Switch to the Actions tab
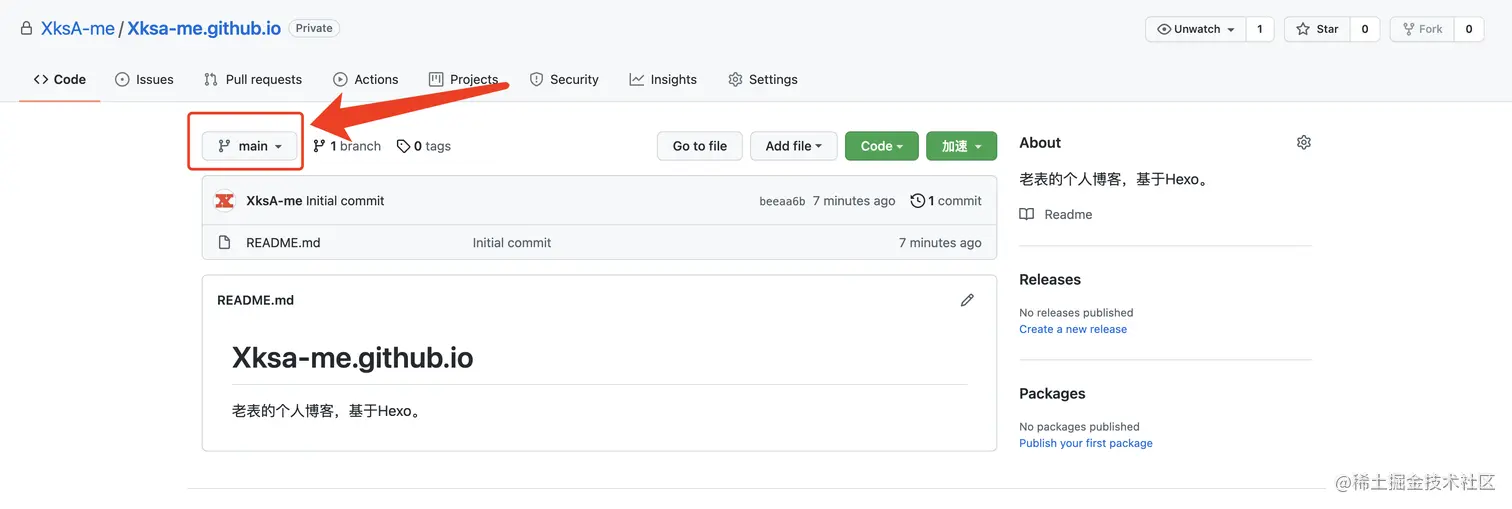1512x509 pixels. [x=365, y=79]
